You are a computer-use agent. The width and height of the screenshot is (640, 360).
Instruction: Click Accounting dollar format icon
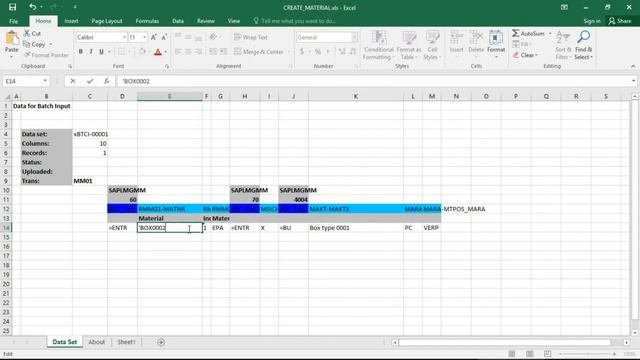(x=302, y=52)
